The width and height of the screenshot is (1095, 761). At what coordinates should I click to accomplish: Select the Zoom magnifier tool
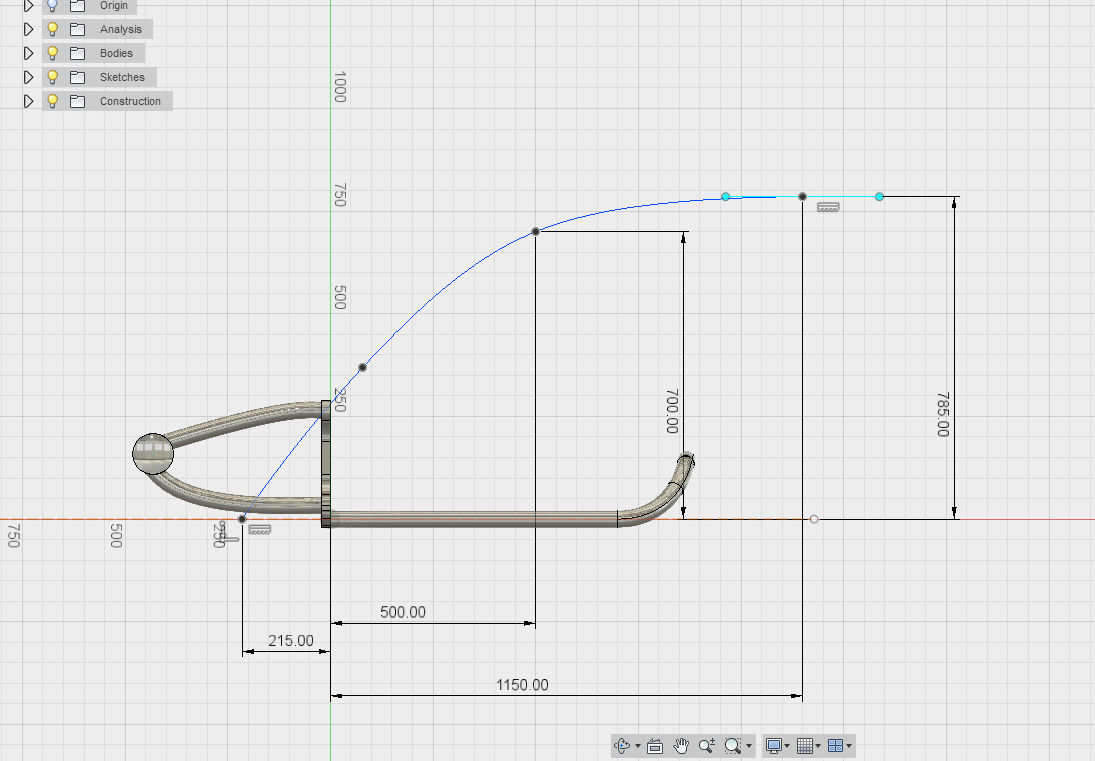pos(707,746)
